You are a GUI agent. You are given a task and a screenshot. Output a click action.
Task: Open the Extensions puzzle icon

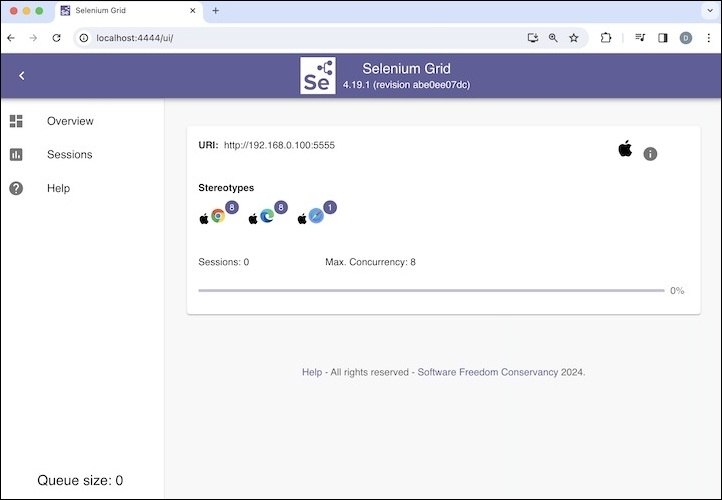606,38
